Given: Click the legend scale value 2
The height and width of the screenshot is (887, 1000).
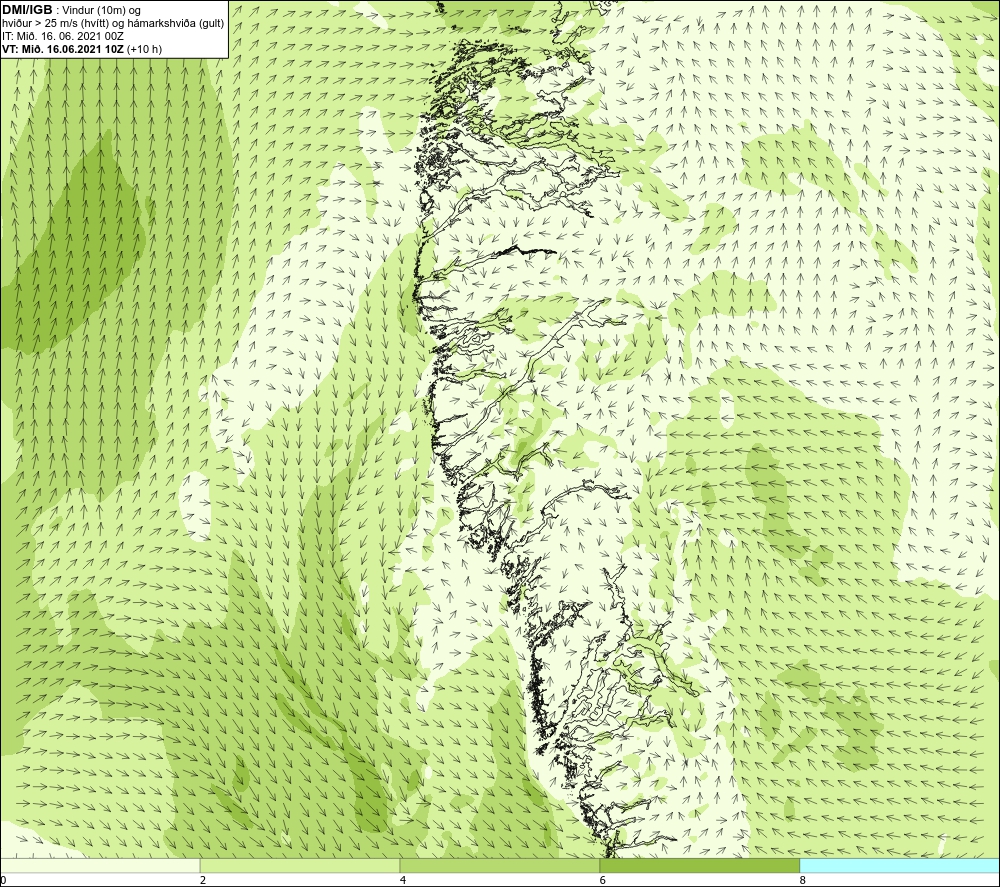Looking at the screenshot, I should (x=203, y=881).
